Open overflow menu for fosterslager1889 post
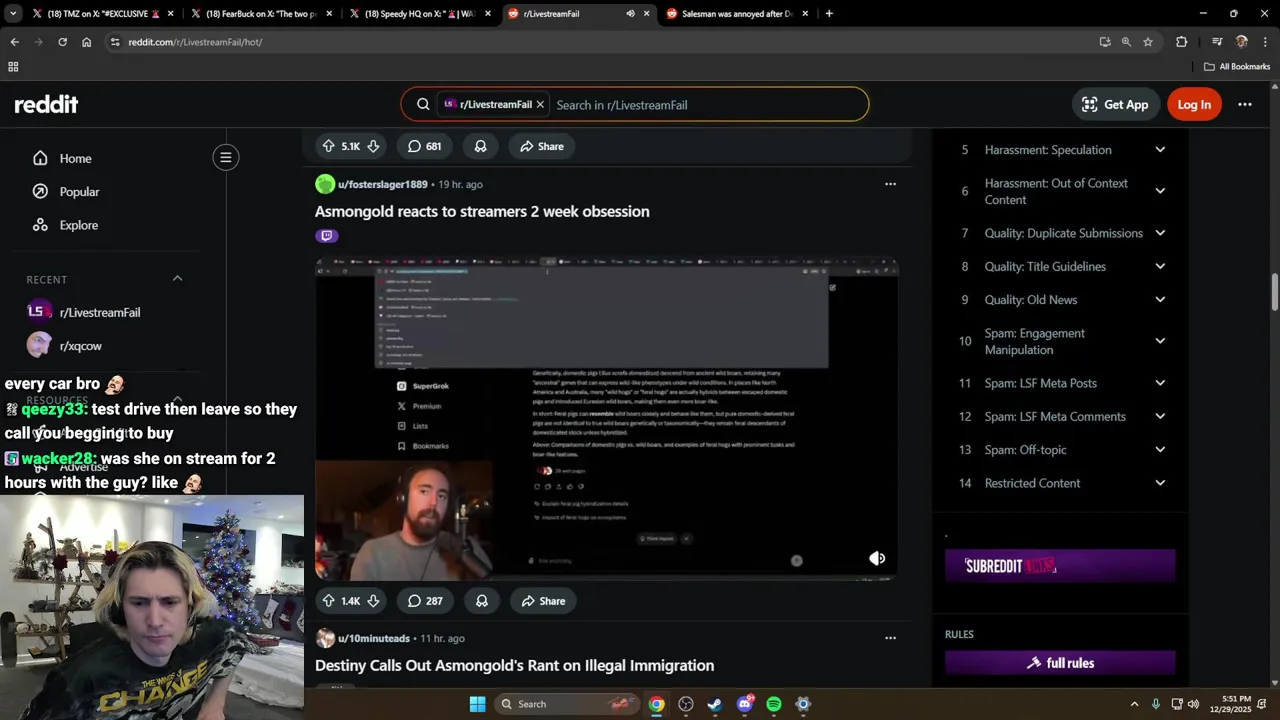 [890, 184]
